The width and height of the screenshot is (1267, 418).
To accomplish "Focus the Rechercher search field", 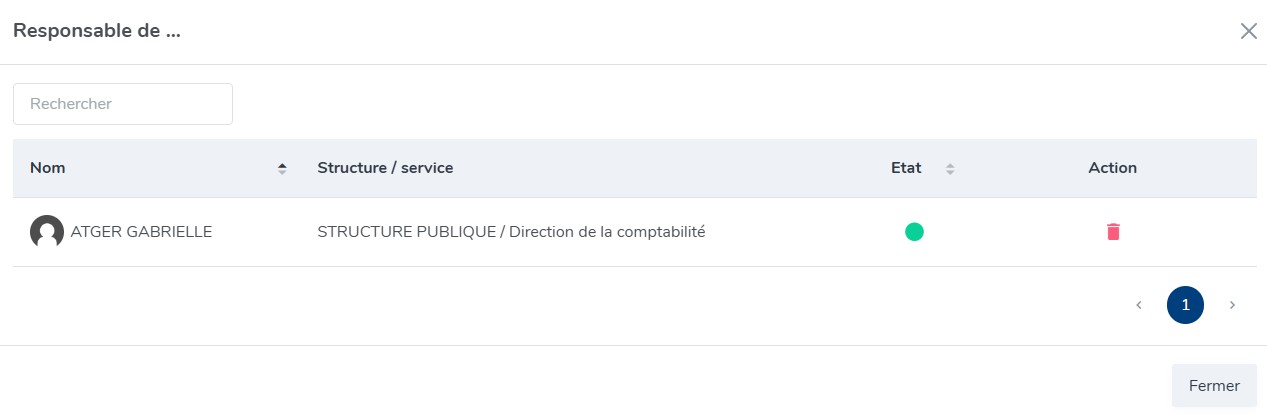I will click(x=123, y=104).
